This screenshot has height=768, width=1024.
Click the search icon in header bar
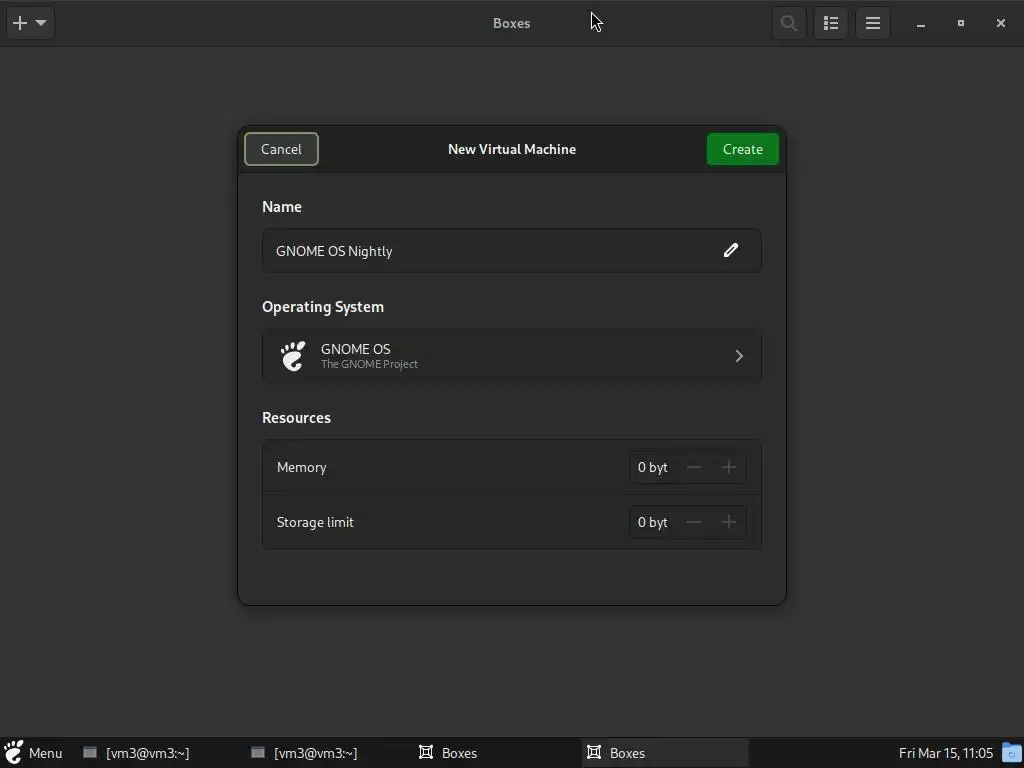(x=789, y=23)
